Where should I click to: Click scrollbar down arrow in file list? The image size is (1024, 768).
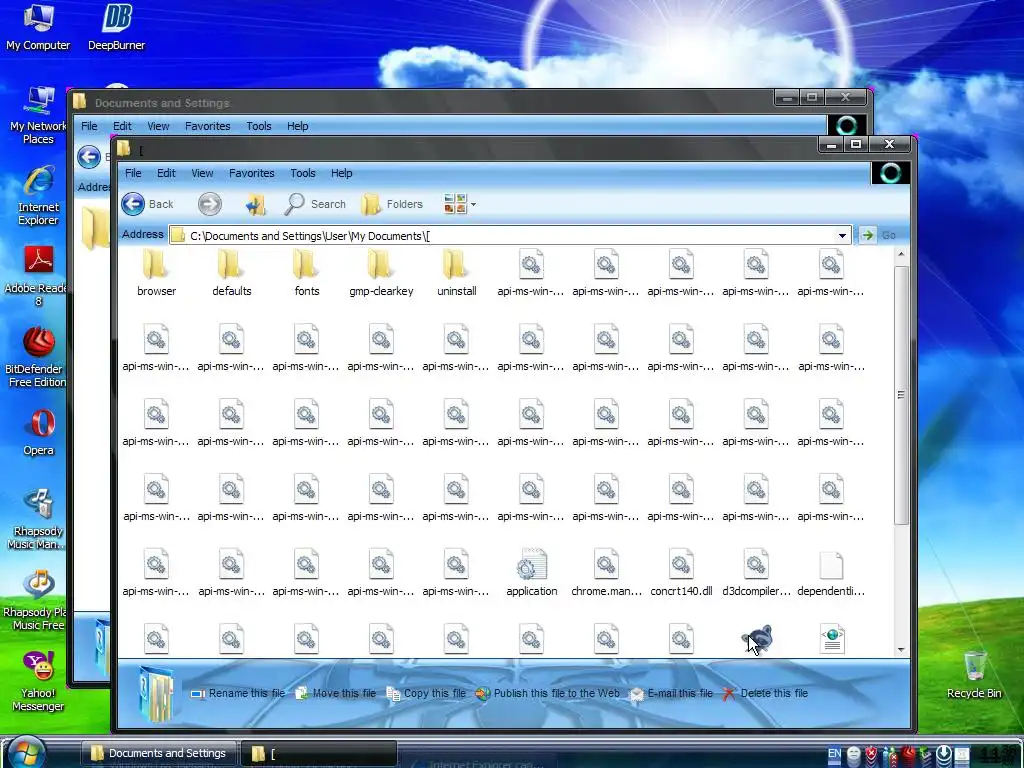pyautogui.click(x=901, y=650)
